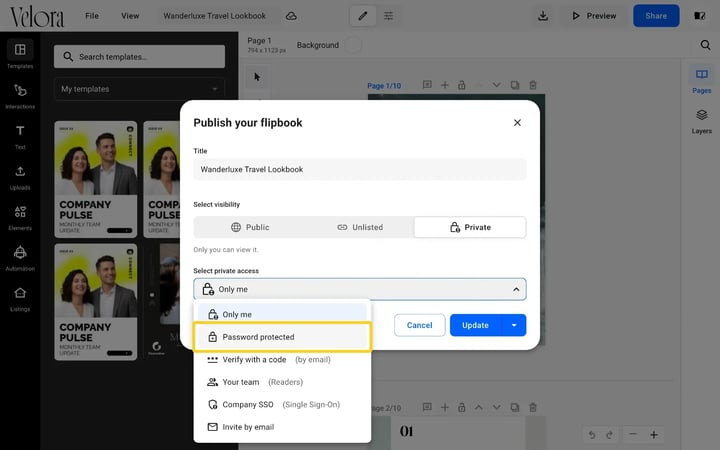Open the Automation panel
This screenshot has height=450, width=720.
pyautogui.click(x=20, y=258)
